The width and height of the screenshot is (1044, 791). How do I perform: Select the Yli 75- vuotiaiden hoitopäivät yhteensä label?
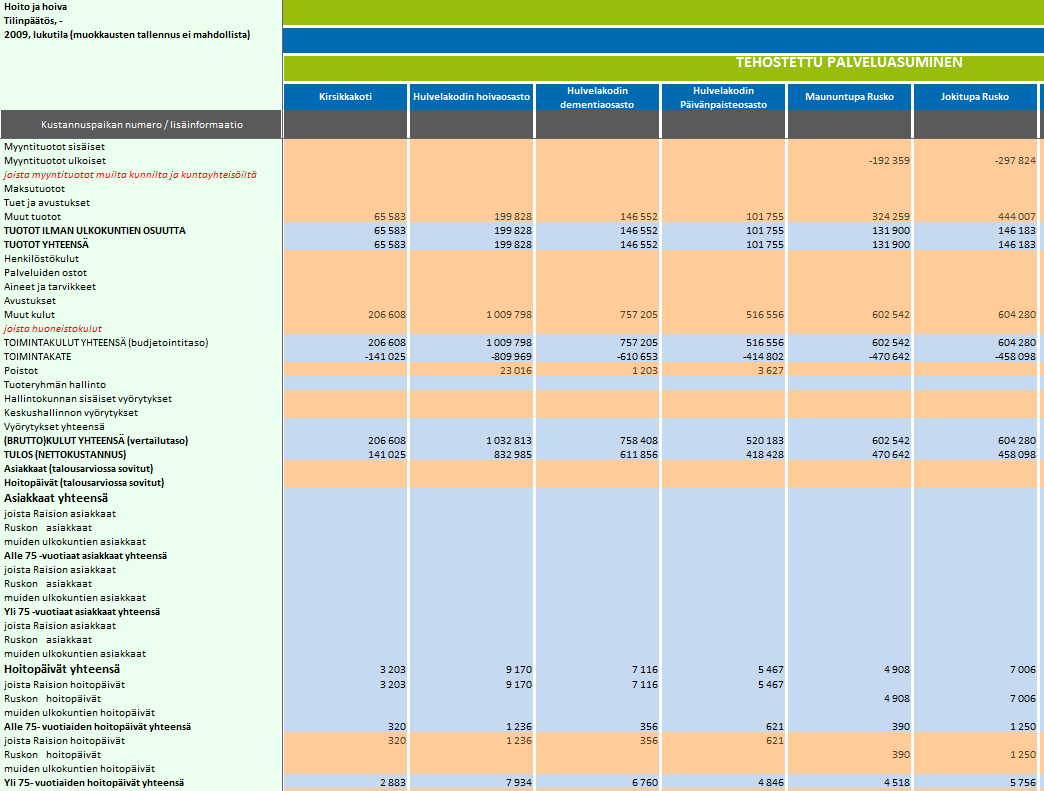click(x=94, y=782)
